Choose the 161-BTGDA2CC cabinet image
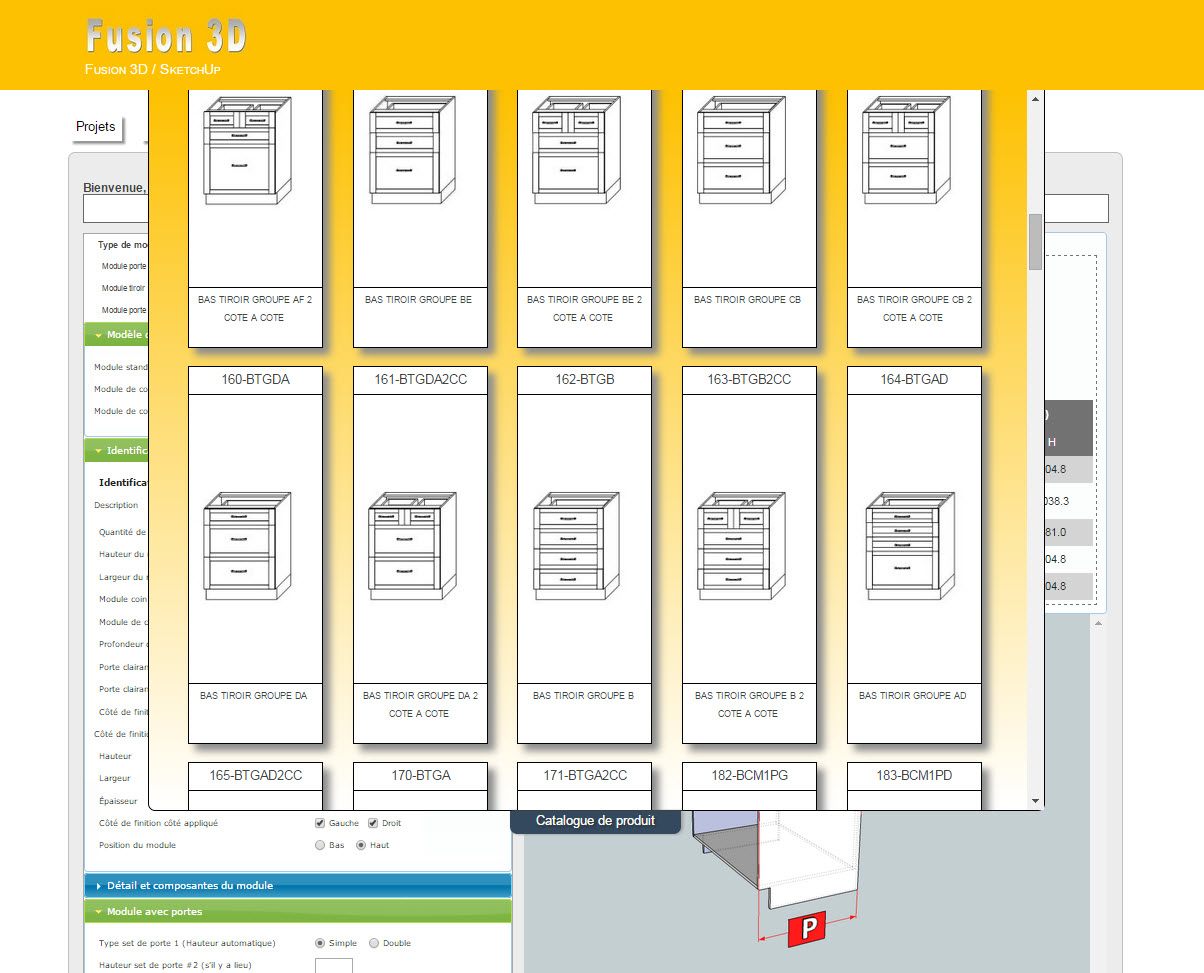 tap(412, 545)
